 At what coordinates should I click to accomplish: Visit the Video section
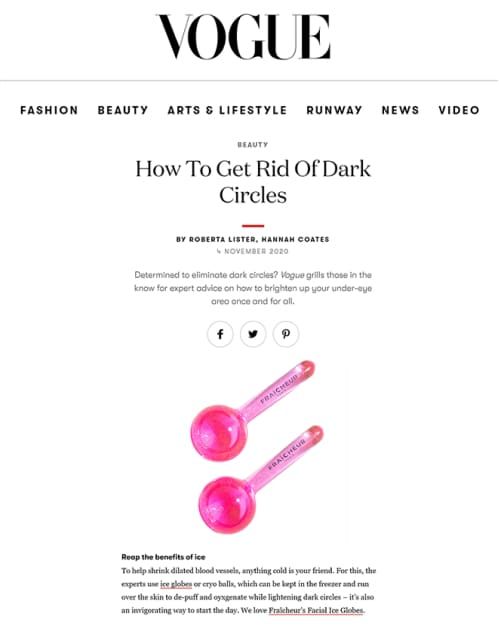pyautogui.click(x=459, y=110)
